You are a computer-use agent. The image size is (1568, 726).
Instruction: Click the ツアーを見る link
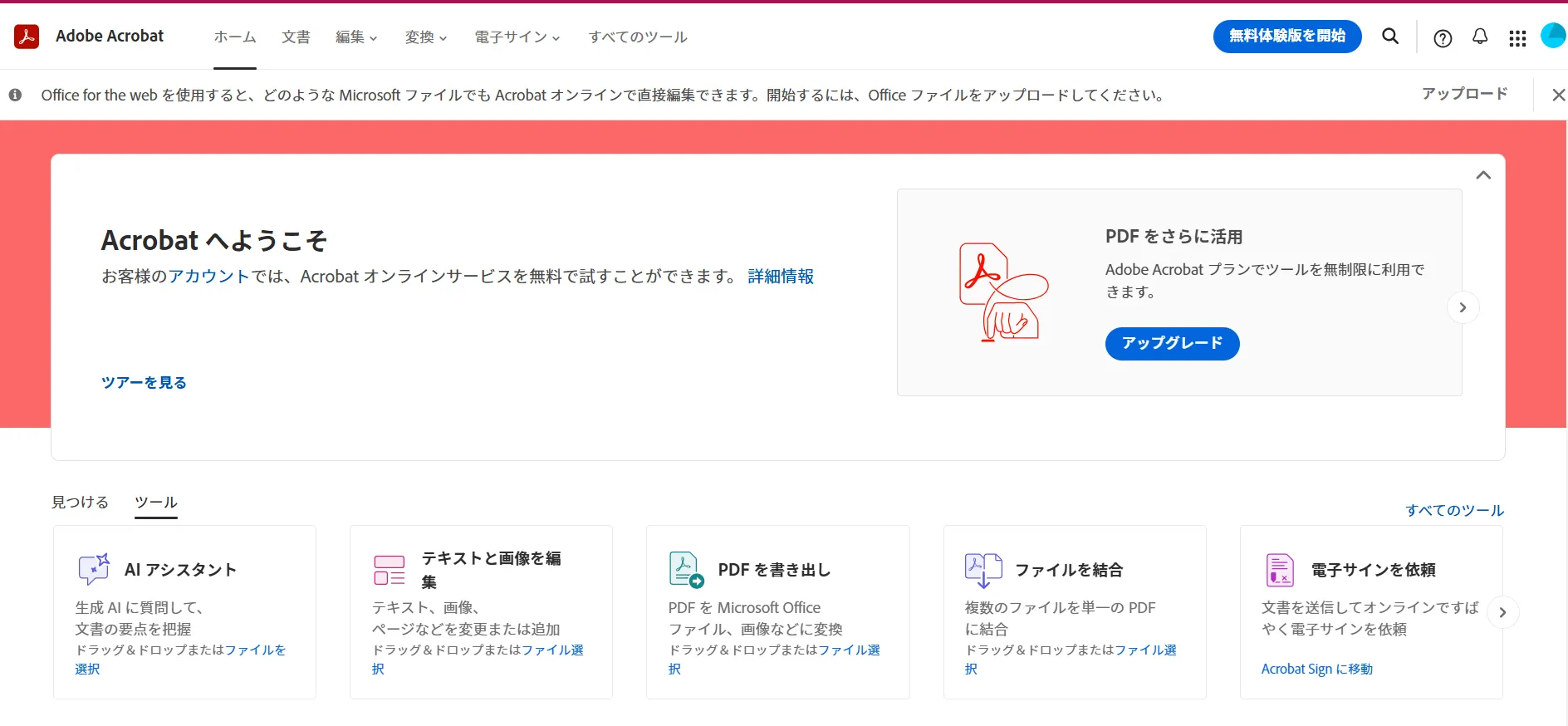click(144, 382)
